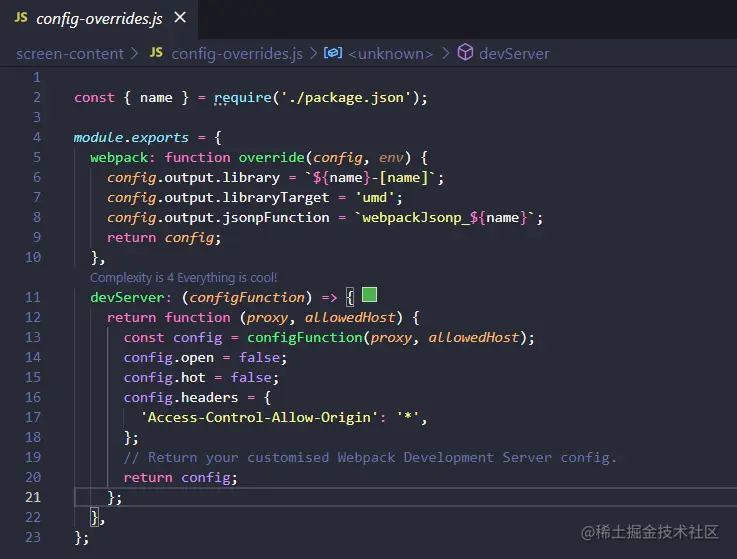Image resolution: width=737 pixels, height=559 pixels.
Task: Click the env parameter on line 5
Action: 391,157
